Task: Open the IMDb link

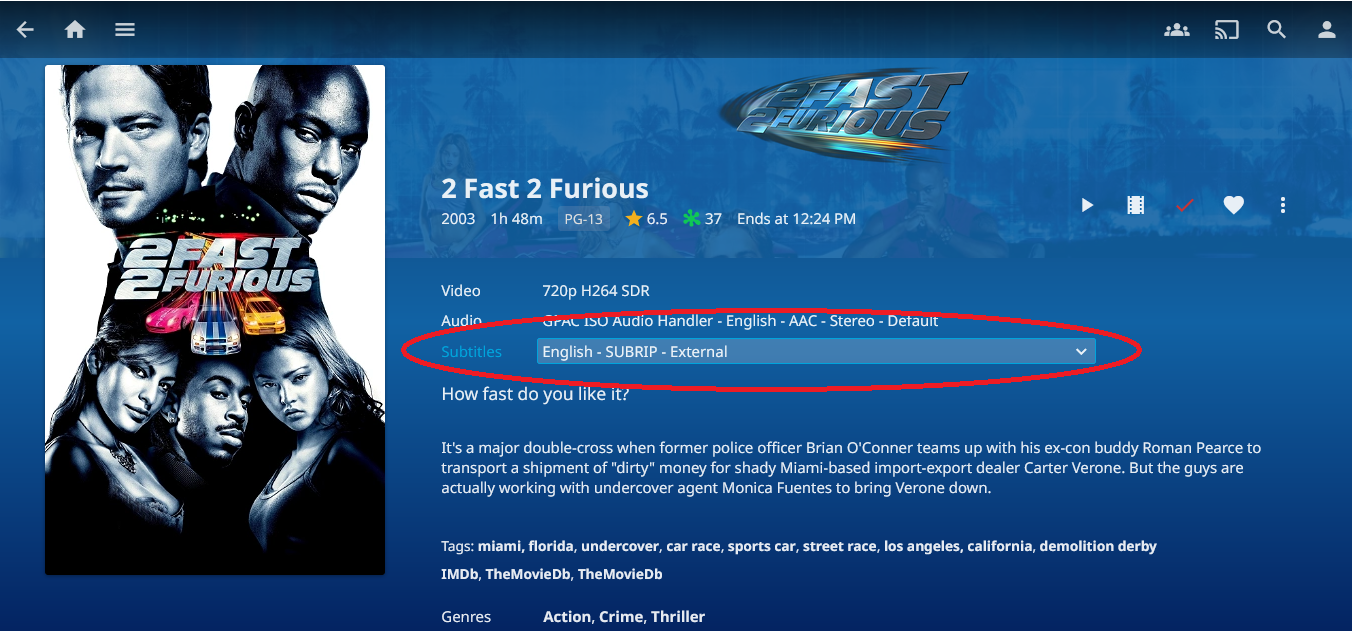Action: [x=460, y=574]
